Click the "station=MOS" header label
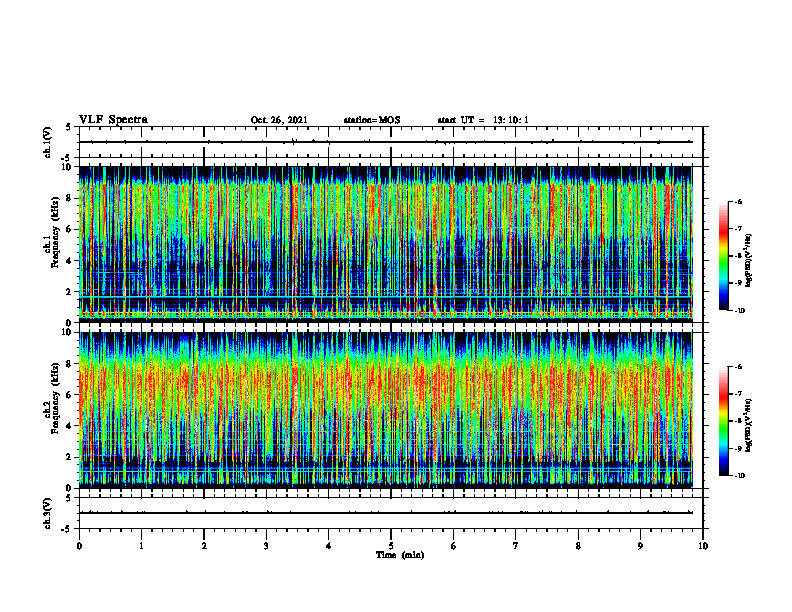The height and width of the screenshot is (612, 792). pos(372,120)
